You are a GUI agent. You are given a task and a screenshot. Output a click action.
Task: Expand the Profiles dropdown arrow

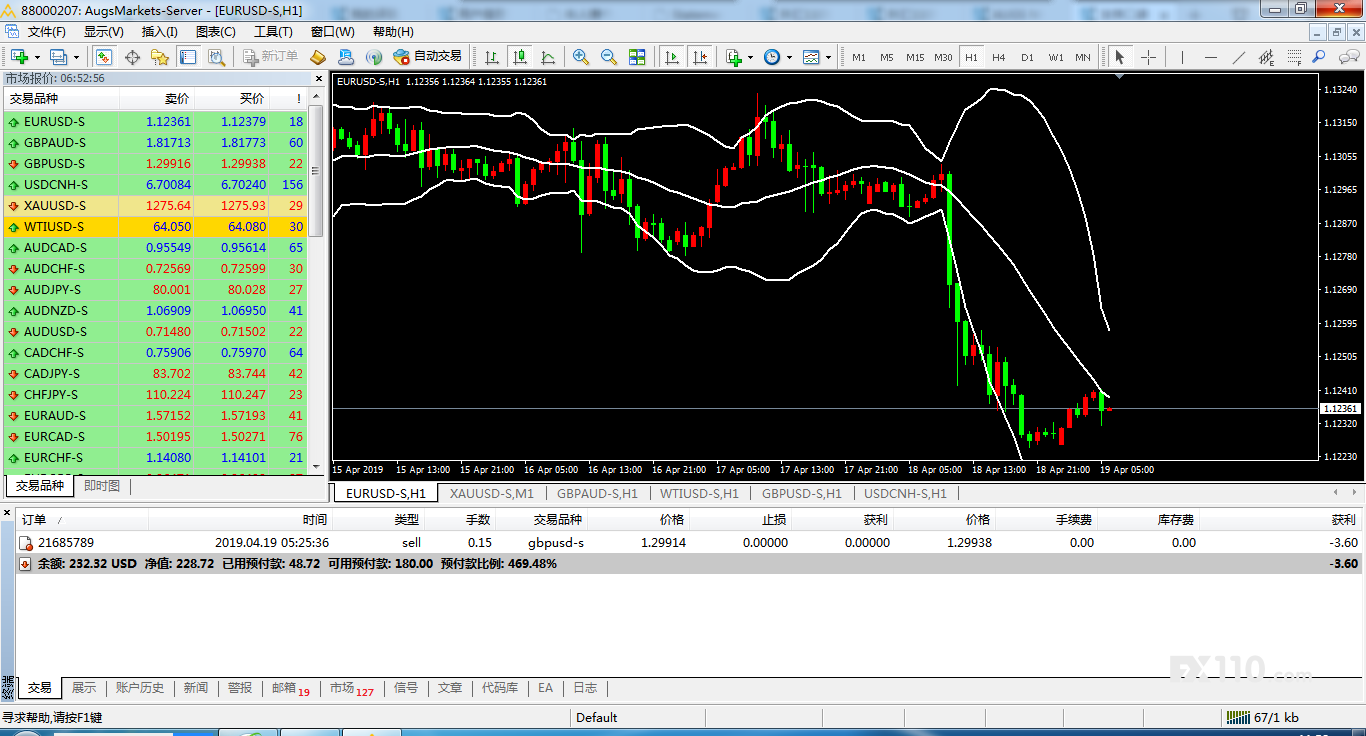coord(75,57)
